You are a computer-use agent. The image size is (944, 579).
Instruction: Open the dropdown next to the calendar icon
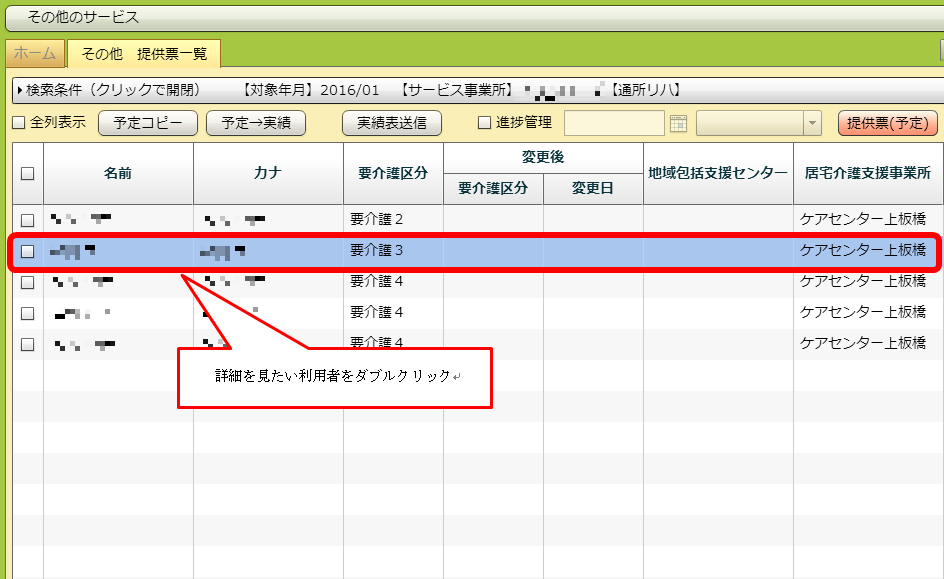(812, 124)
